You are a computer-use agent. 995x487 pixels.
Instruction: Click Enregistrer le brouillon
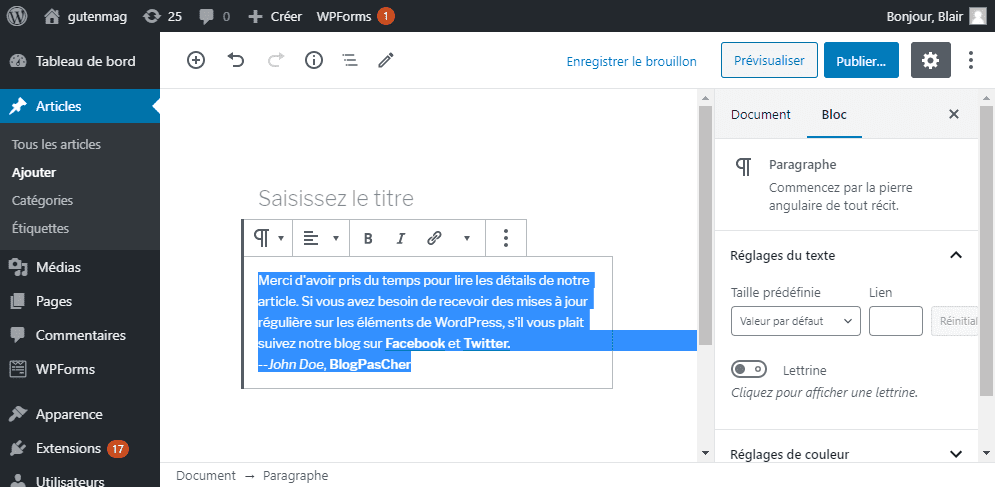click(631, 62)
